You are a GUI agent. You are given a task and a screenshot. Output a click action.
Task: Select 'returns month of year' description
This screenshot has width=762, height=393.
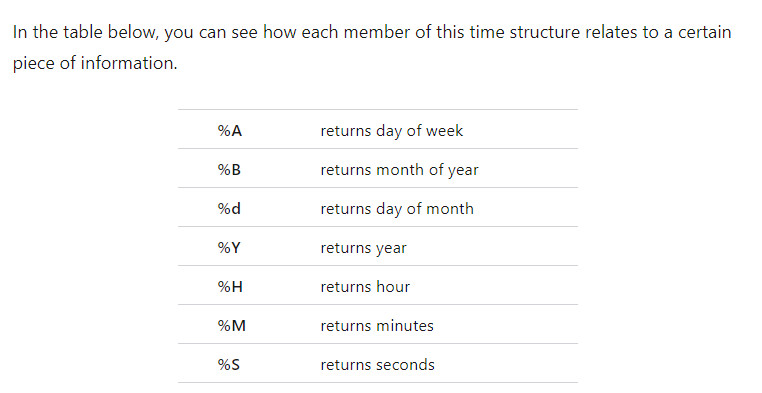pos(399,170)
